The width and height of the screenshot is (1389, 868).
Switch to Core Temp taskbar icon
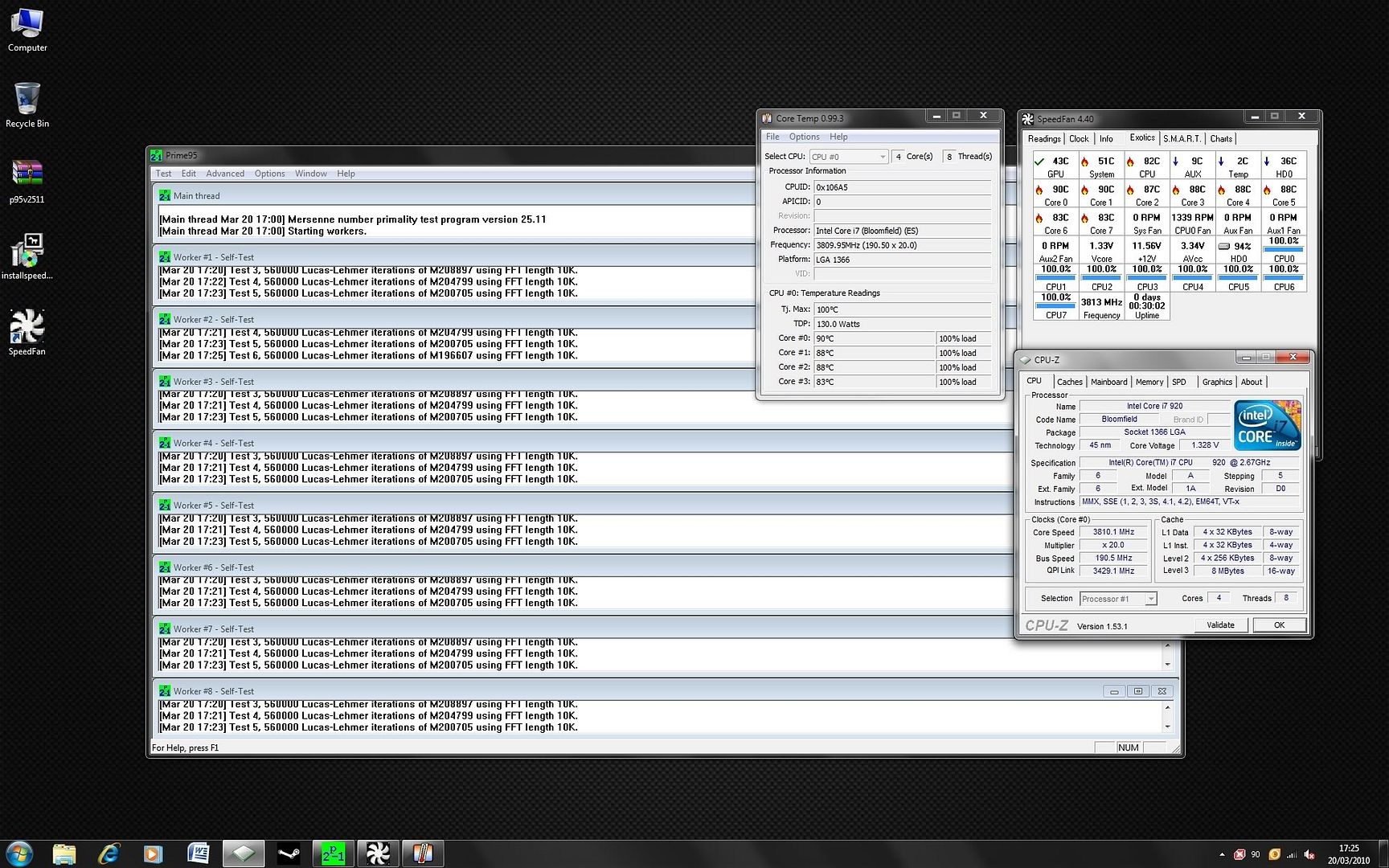tap(424, 854)
